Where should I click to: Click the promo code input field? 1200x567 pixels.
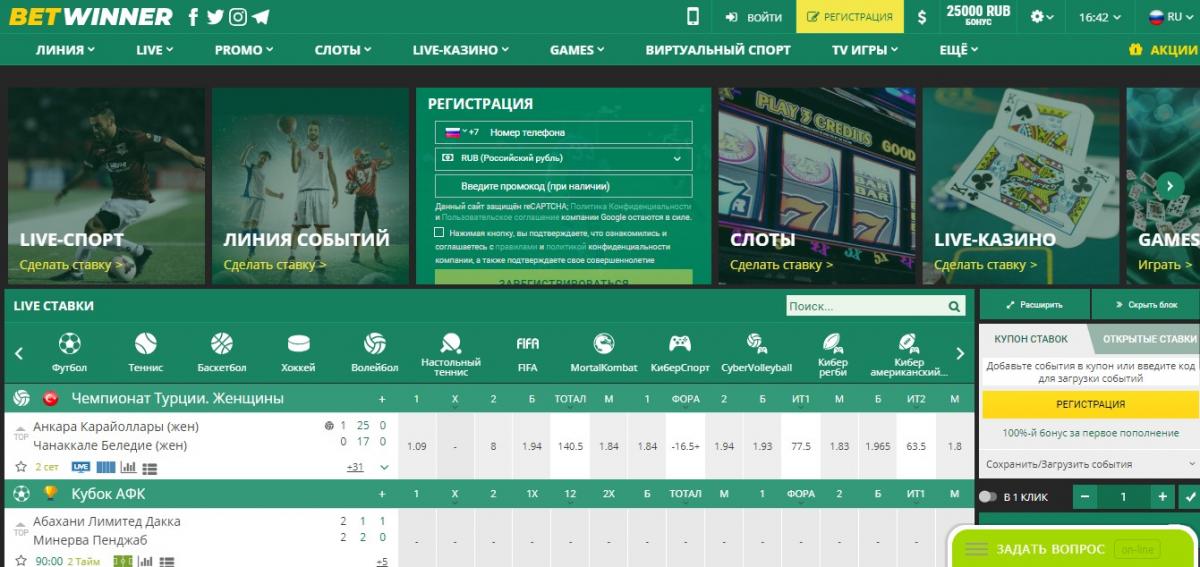563,186
